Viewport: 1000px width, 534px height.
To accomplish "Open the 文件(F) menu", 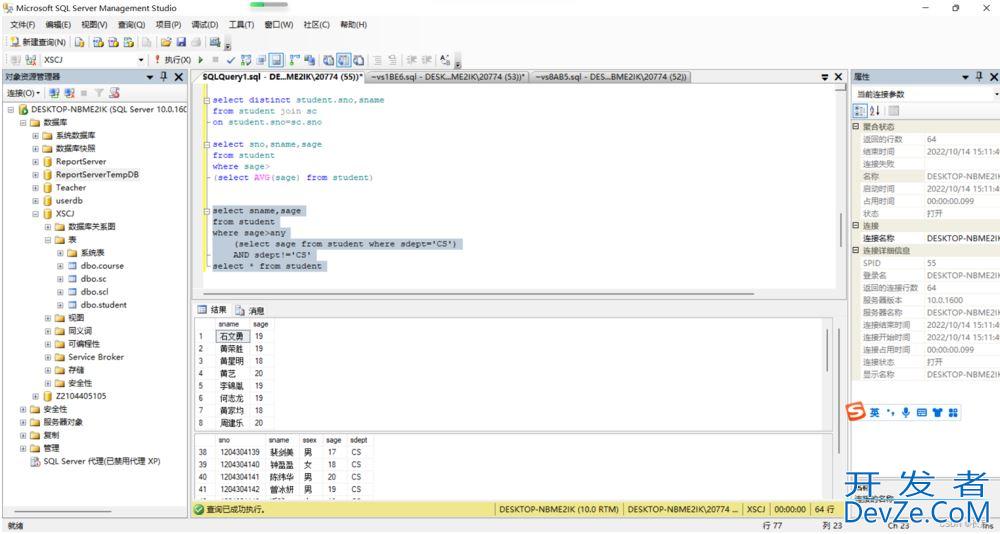I will 22,25.
